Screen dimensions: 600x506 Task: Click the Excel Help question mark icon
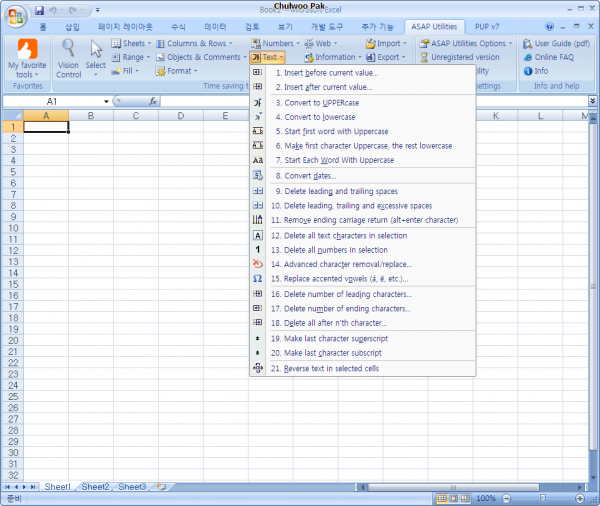pyautogui.click(x=549, y=26)
